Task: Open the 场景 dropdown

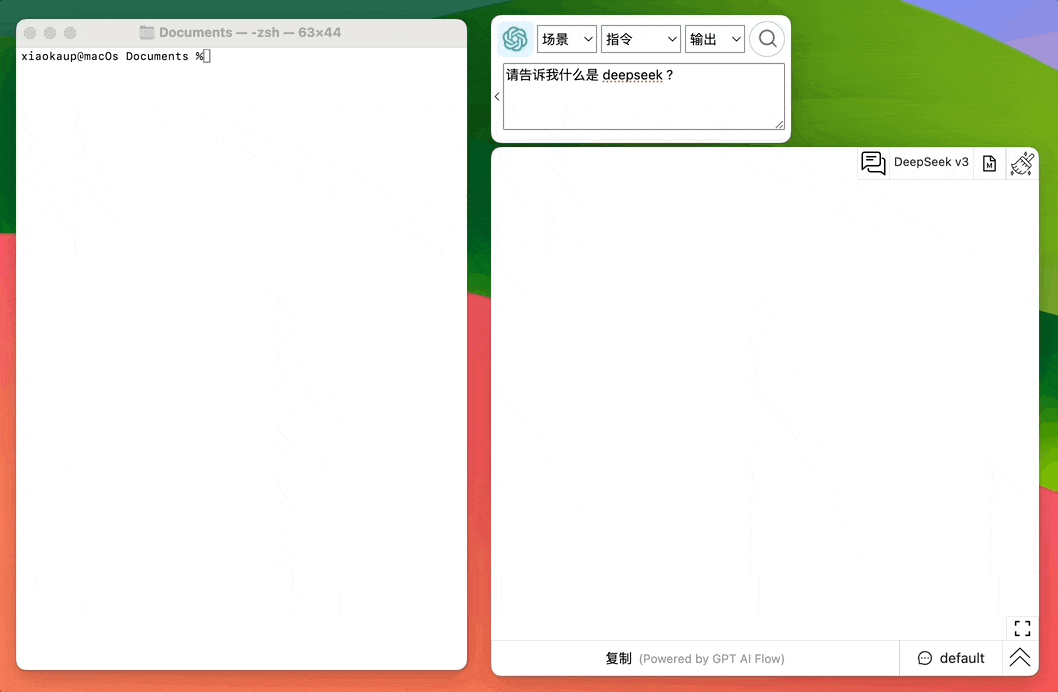Action: pyautogui.click(x=567, y=39)
